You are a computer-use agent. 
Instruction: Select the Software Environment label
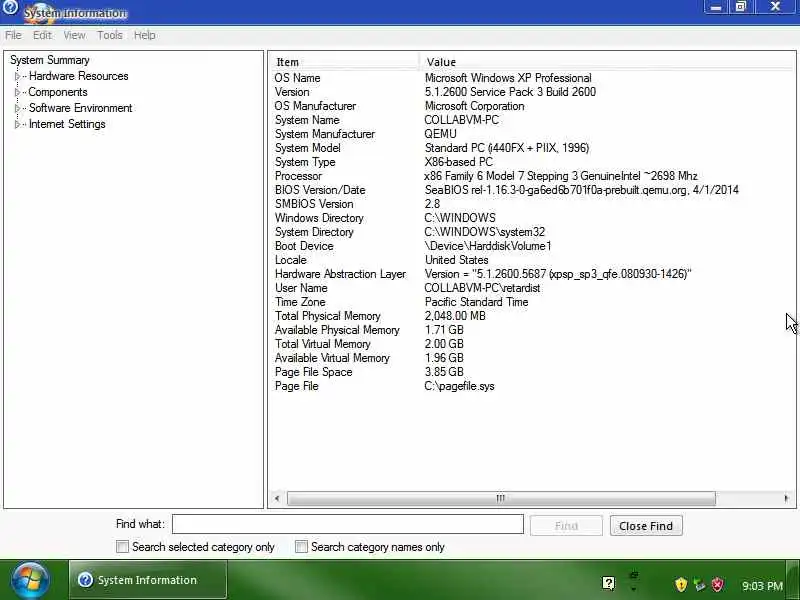coord(81,108)
